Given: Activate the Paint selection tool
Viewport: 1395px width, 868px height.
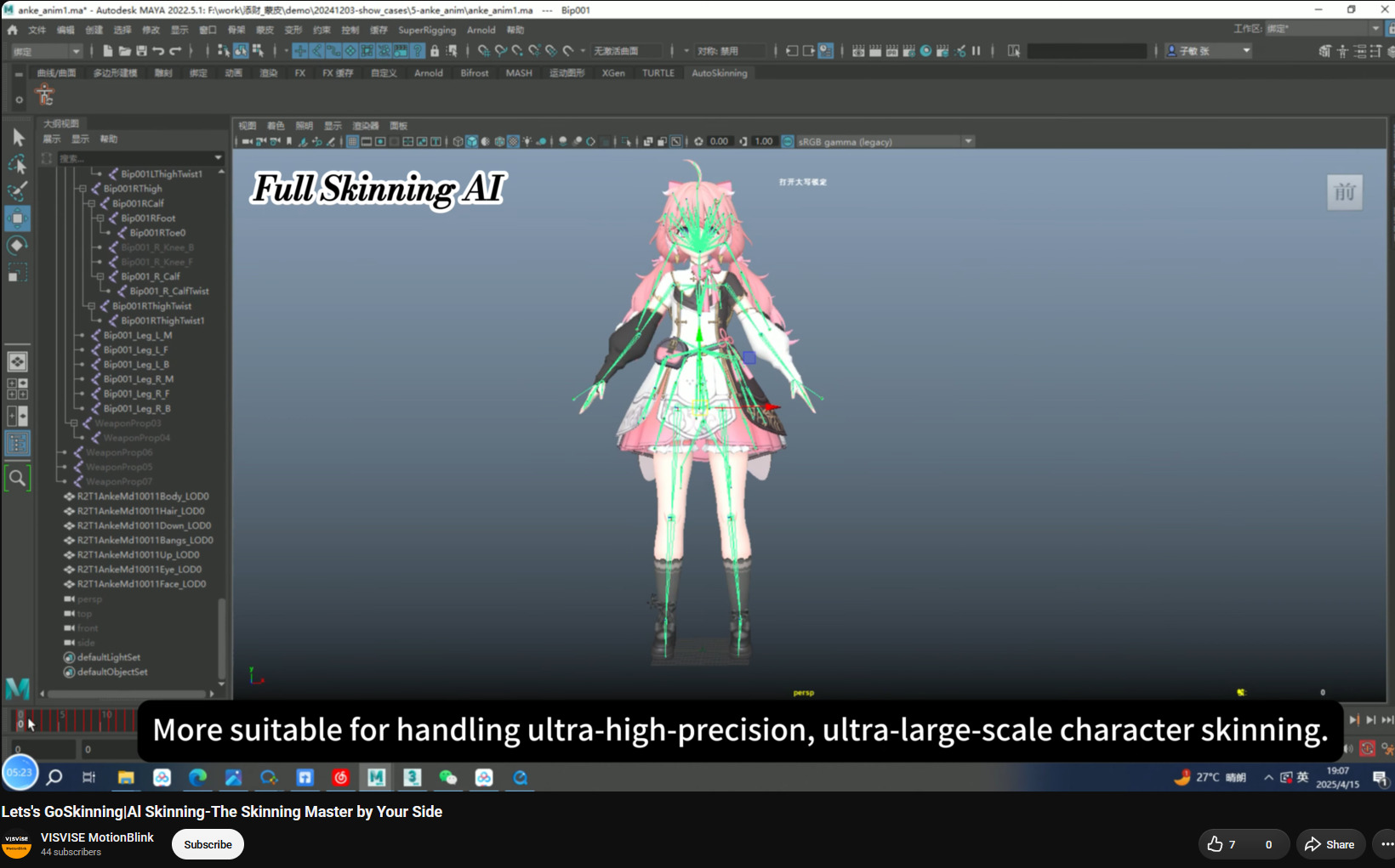Looking at the screenshot, I should pos(18,190).
